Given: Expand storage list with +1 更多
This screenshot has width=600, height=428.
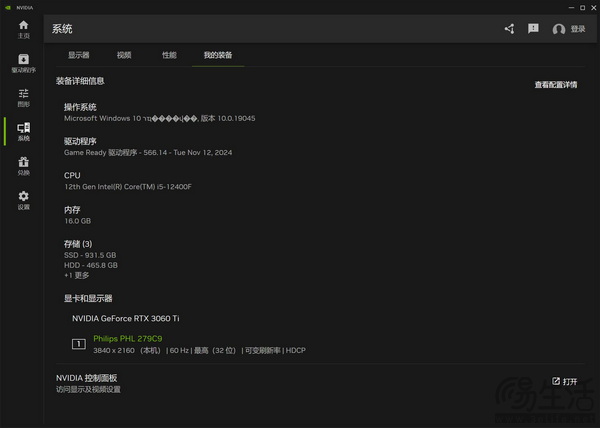Looking at the screenshot, I should point(77,275).
